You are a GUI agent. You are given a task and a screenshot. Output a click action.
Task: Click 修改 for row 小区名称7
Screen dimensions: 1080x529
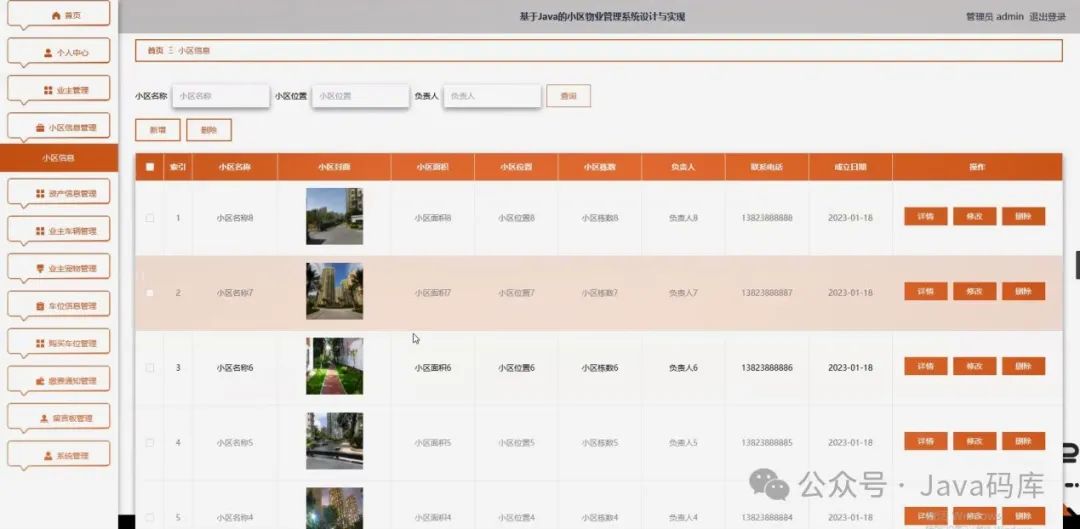pyautogui.click(x=975, y=291)
